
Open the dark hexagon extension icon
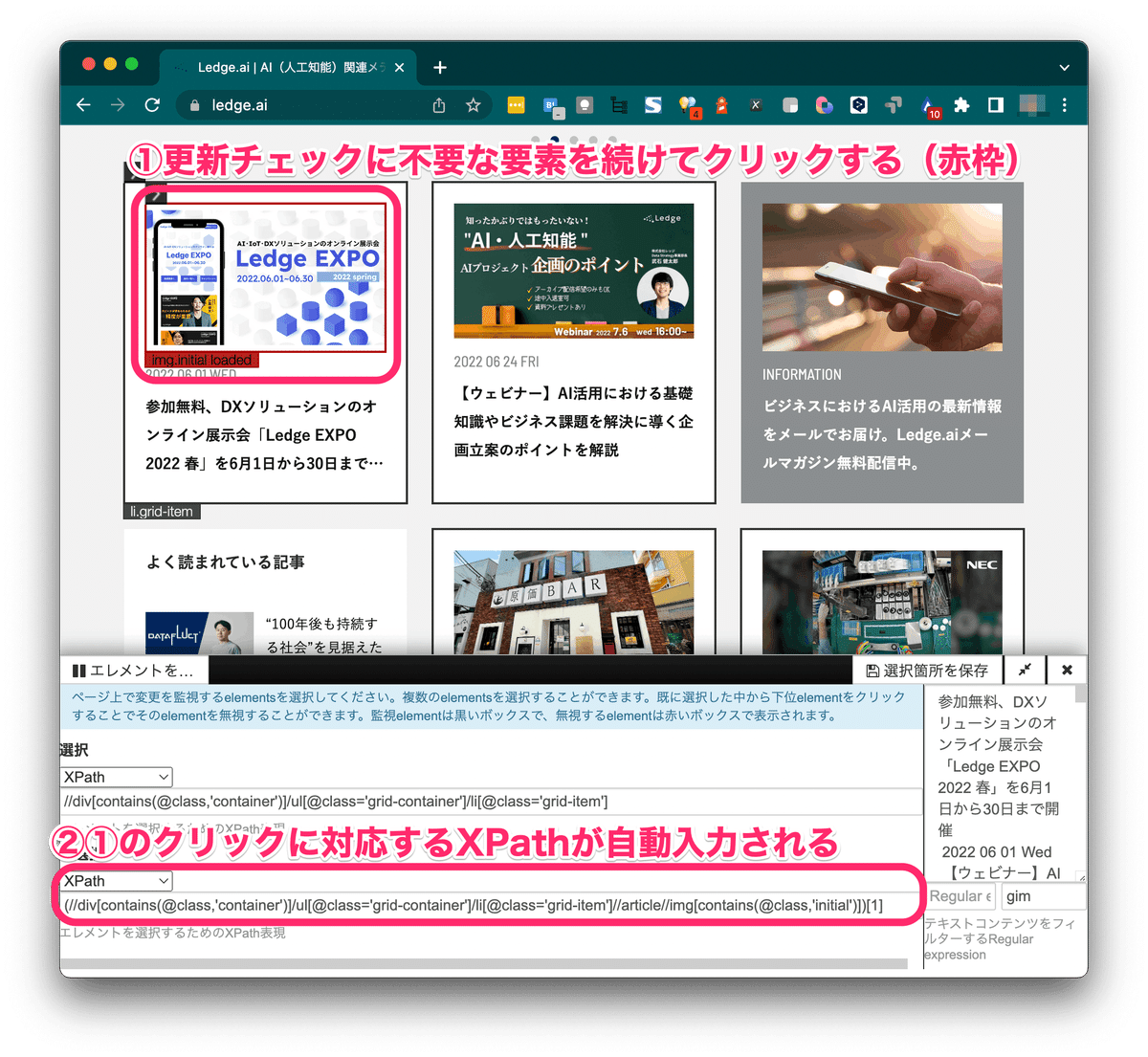[858, 105]
